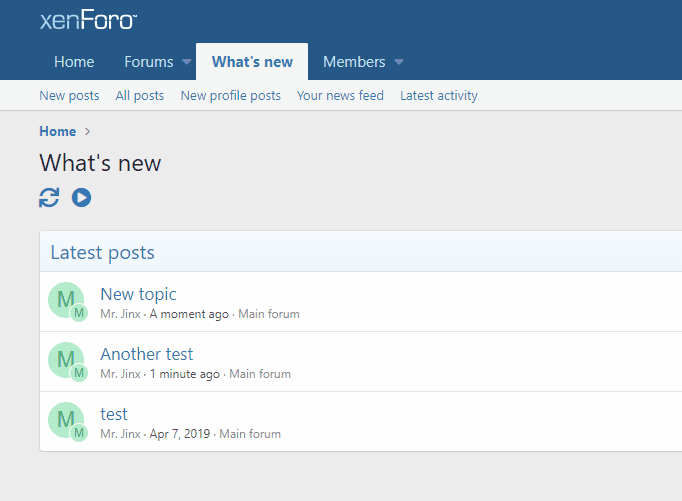Show Latest activity

(439, 96)
